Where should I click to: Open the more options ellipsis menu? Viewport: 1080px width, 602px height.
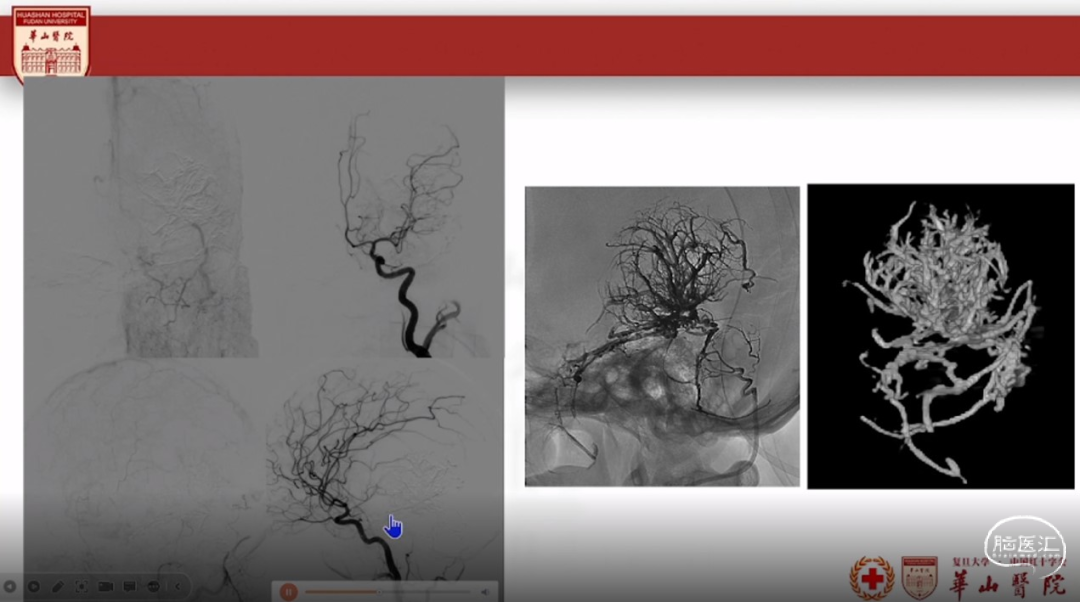click(154, 586)
